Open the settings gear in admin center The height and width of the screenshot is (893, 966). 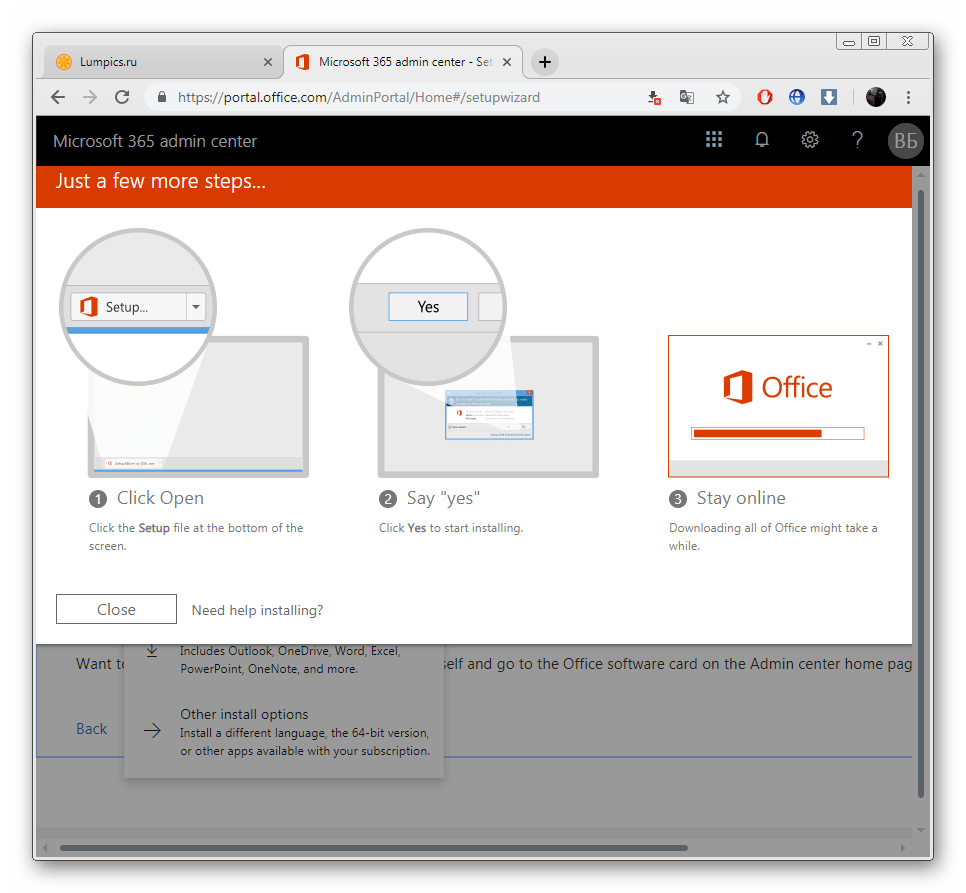tap(810, 140)
